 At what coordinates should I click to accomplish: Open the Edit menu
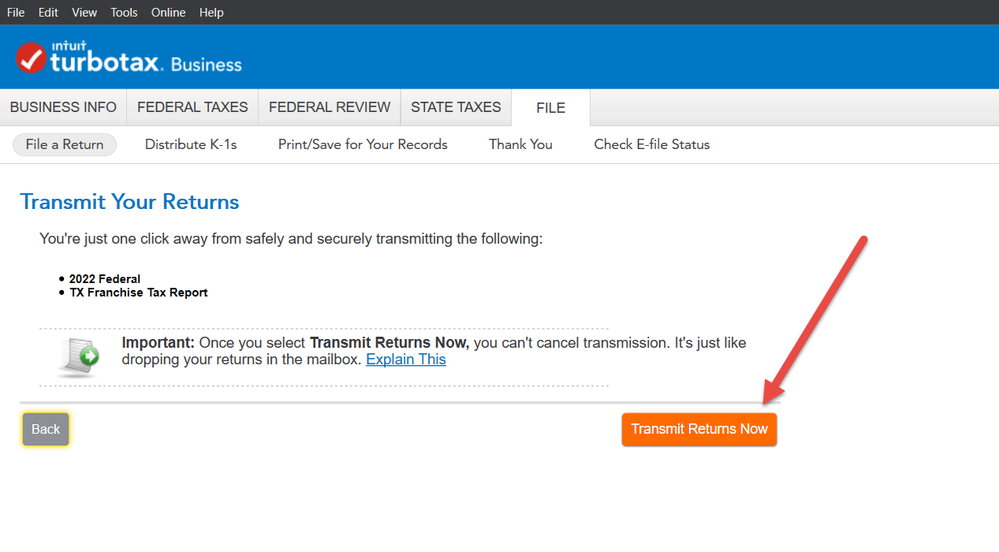[48, 12]
